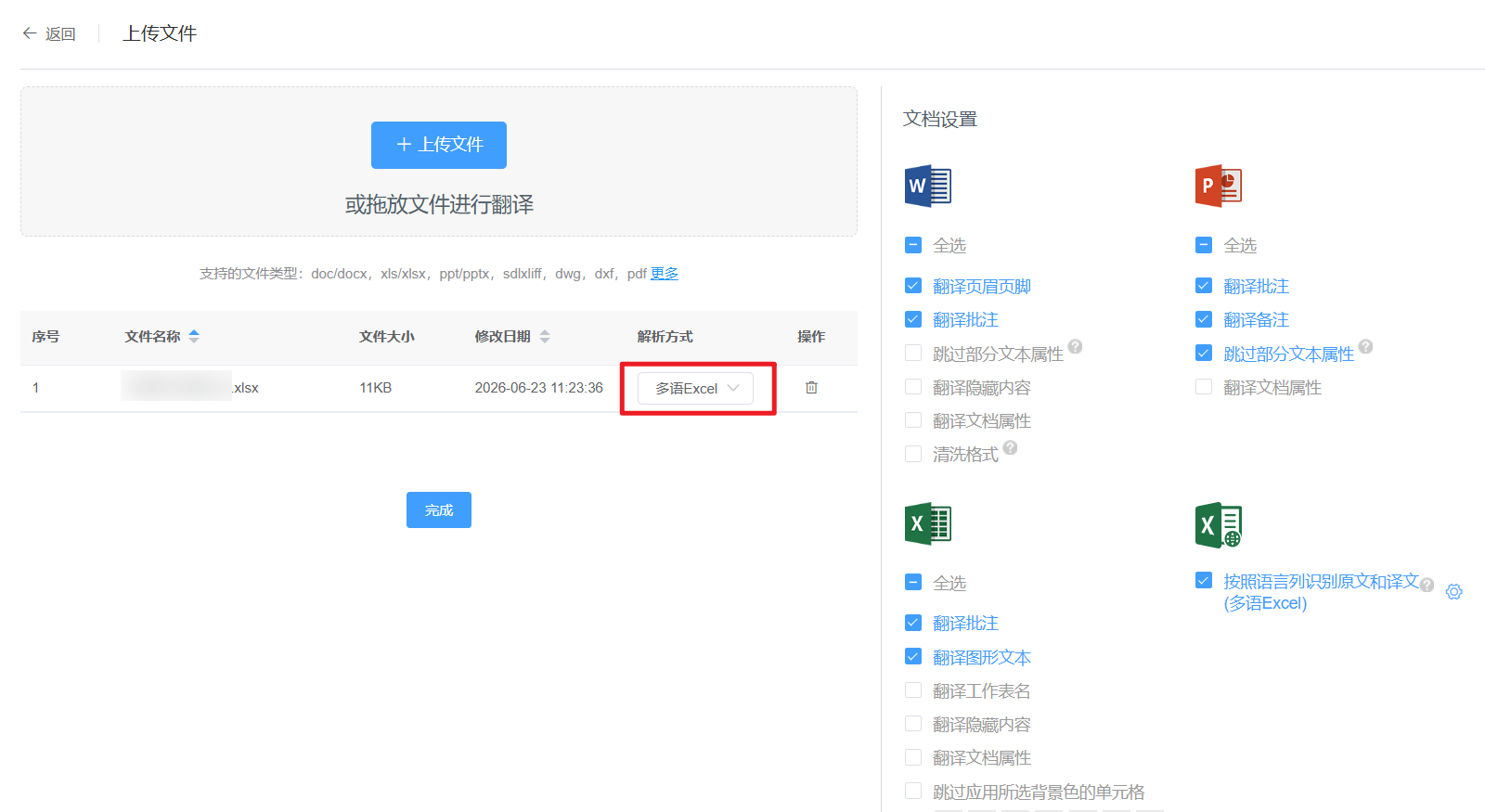Uncheck 翻译页眉页脚 in Word settings

pos(913,286)
